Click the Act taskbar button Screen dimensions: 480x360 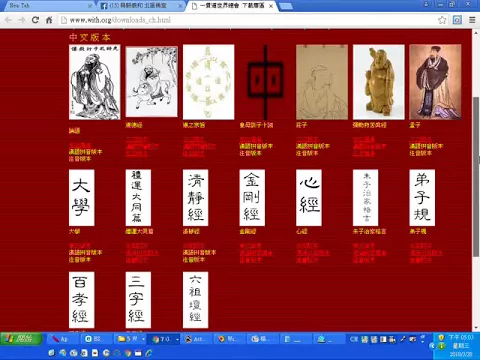(x=197, y=339)
